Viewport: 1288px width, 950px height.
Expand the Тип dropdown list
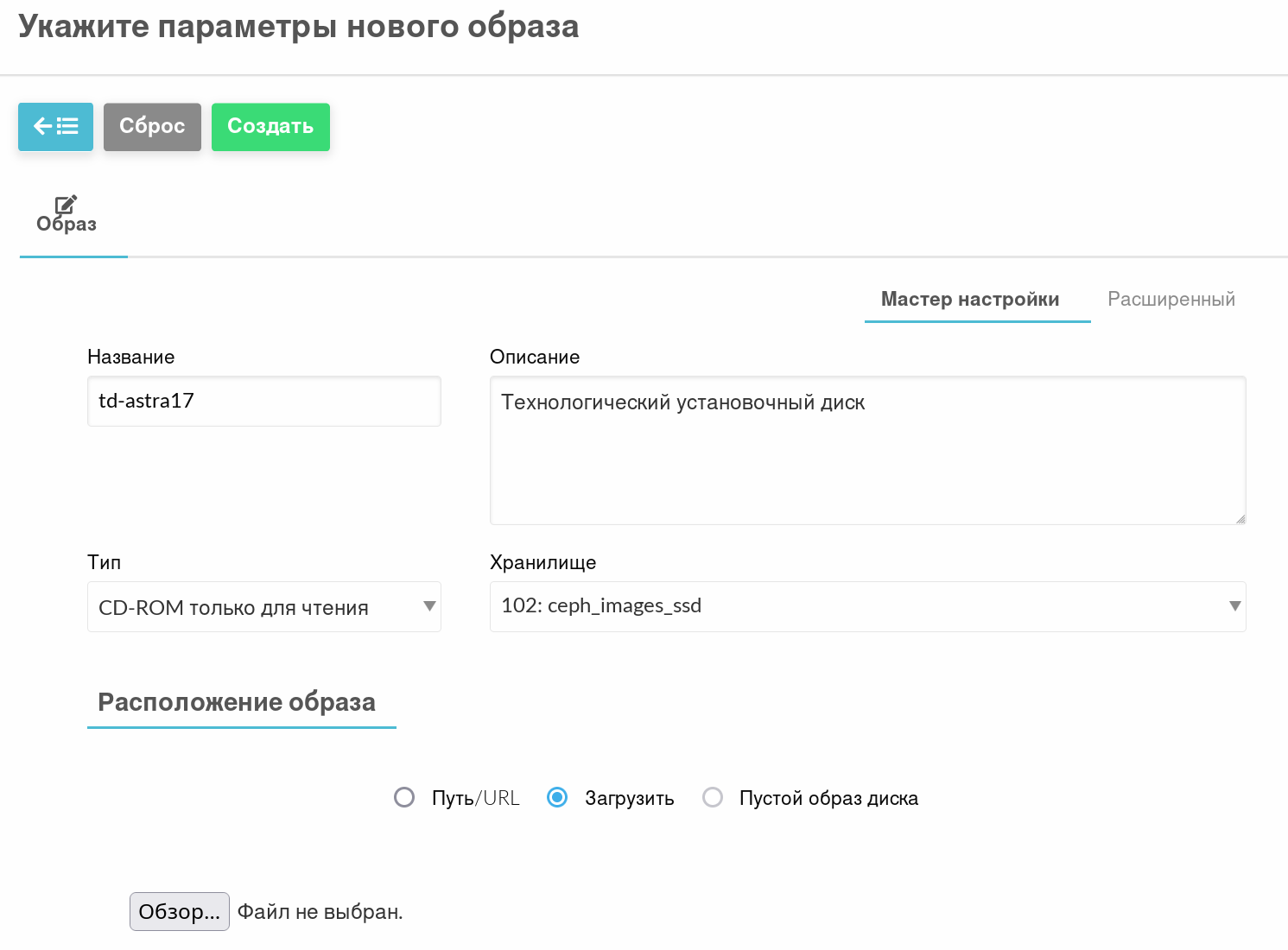click(263, 607)
